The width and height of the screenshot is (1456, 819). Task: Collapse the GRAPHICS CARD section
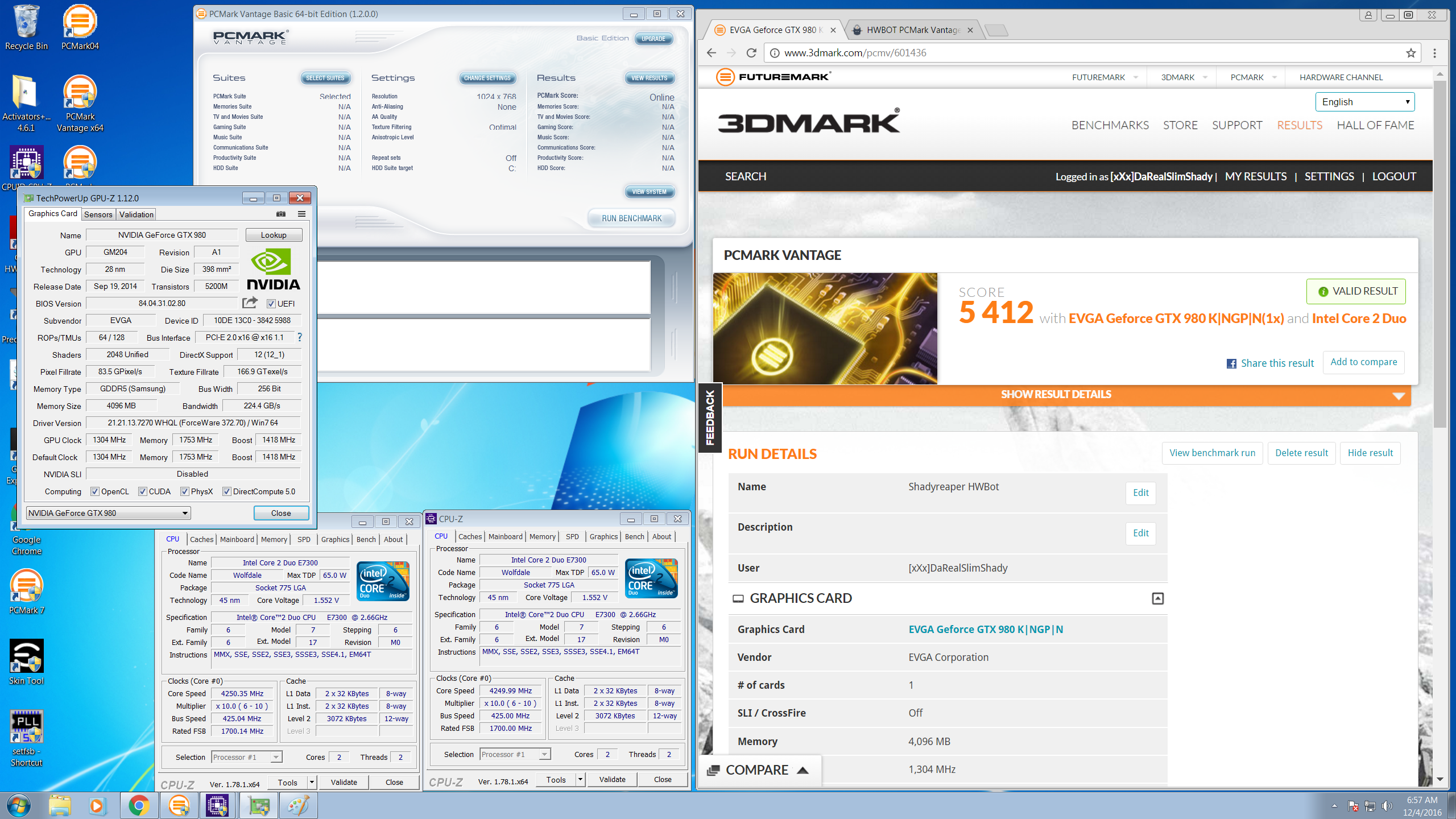(x=1157, y=598)
